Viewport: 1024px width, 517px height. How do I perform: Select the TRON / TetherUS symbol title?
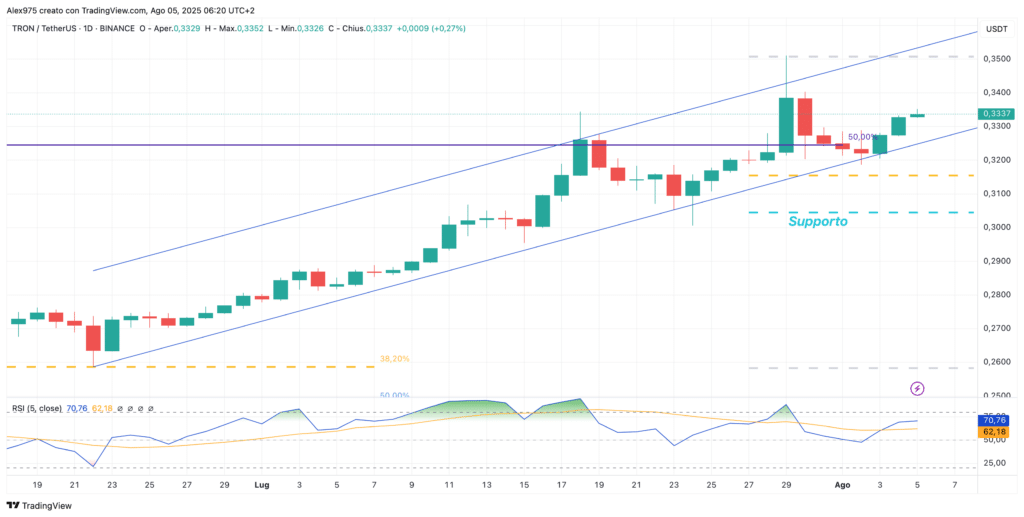coord(42,28)
